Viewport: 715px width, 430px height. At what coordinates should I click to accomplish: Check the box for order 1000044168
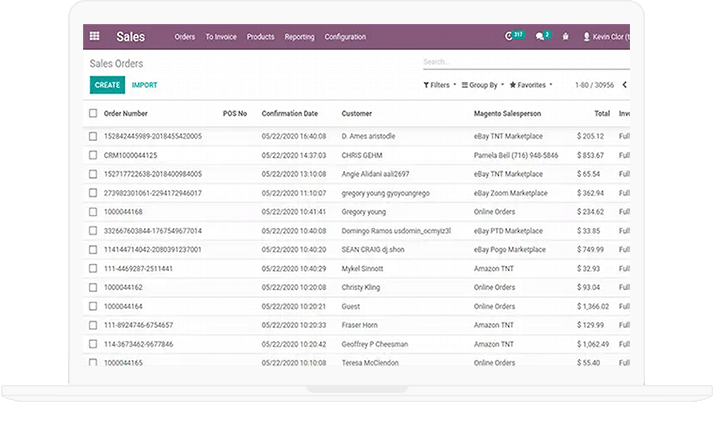click(93, 212)
